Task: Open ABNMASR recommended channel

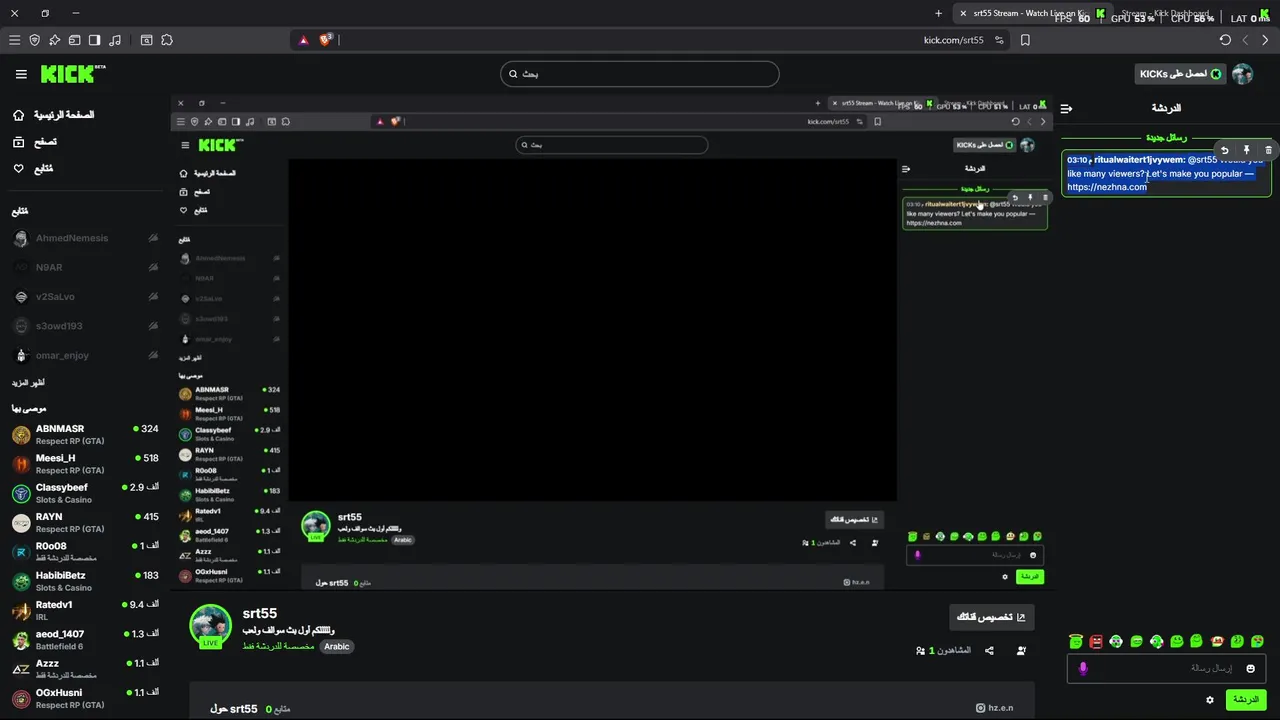Action: pyautogui.click(x=85, y=435)
